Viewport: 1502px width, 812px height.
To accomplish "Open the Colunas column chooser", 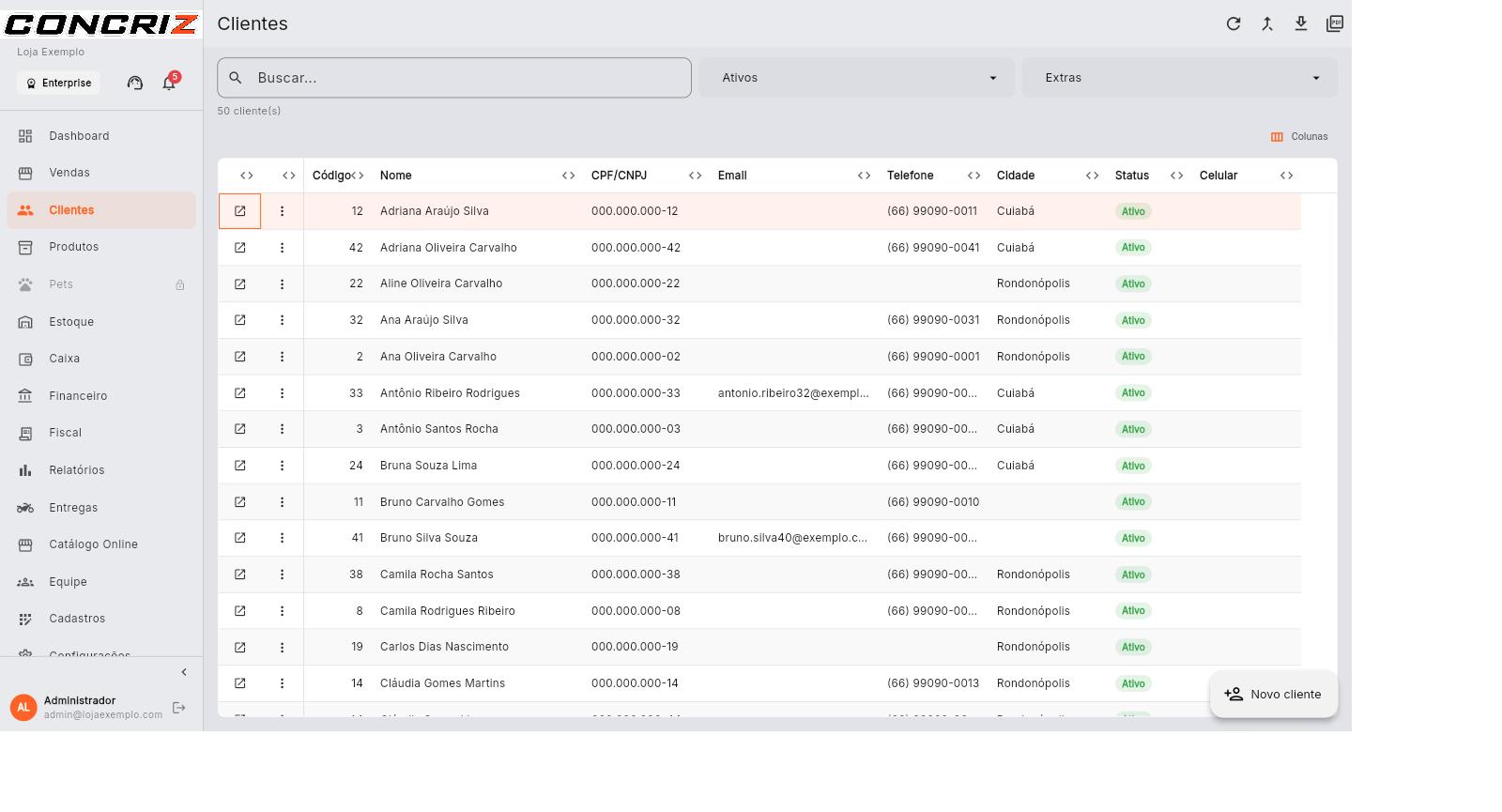I will coord(1299,137).
